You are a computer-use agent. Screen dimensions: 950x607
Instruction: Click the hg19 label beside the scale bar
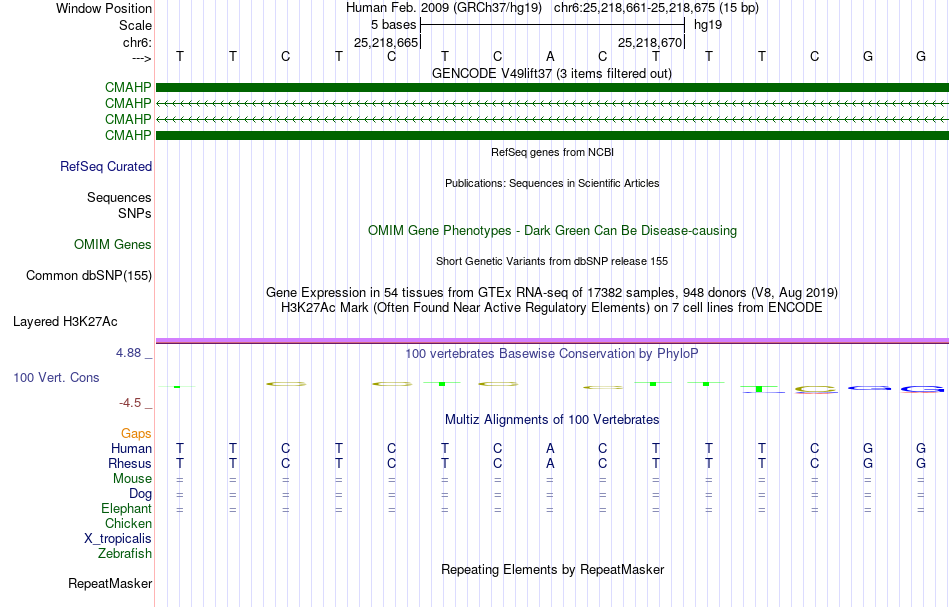pyautogui.click(x=708, y=25)
